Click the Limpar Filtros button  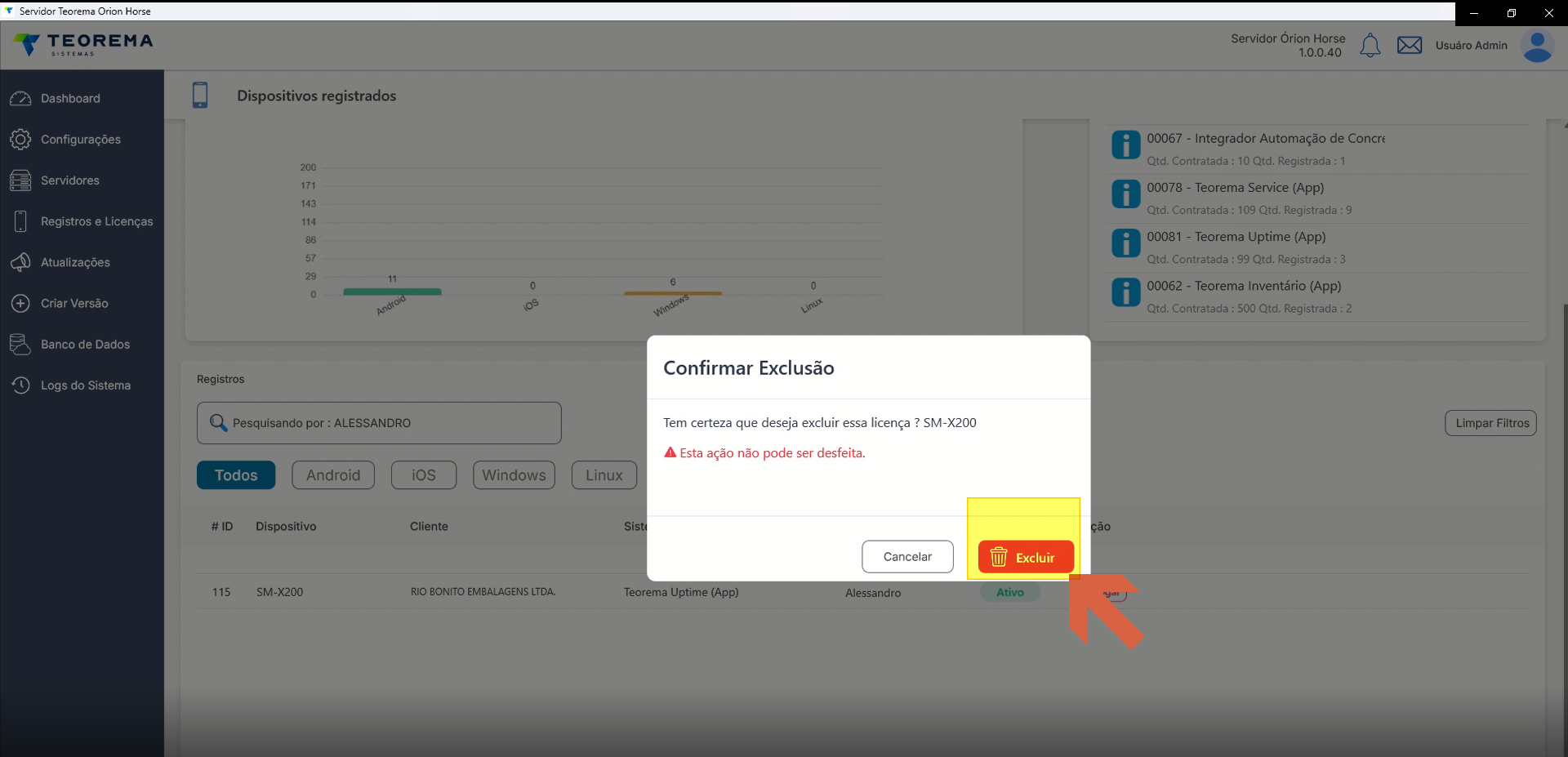tap(1491, 423)
